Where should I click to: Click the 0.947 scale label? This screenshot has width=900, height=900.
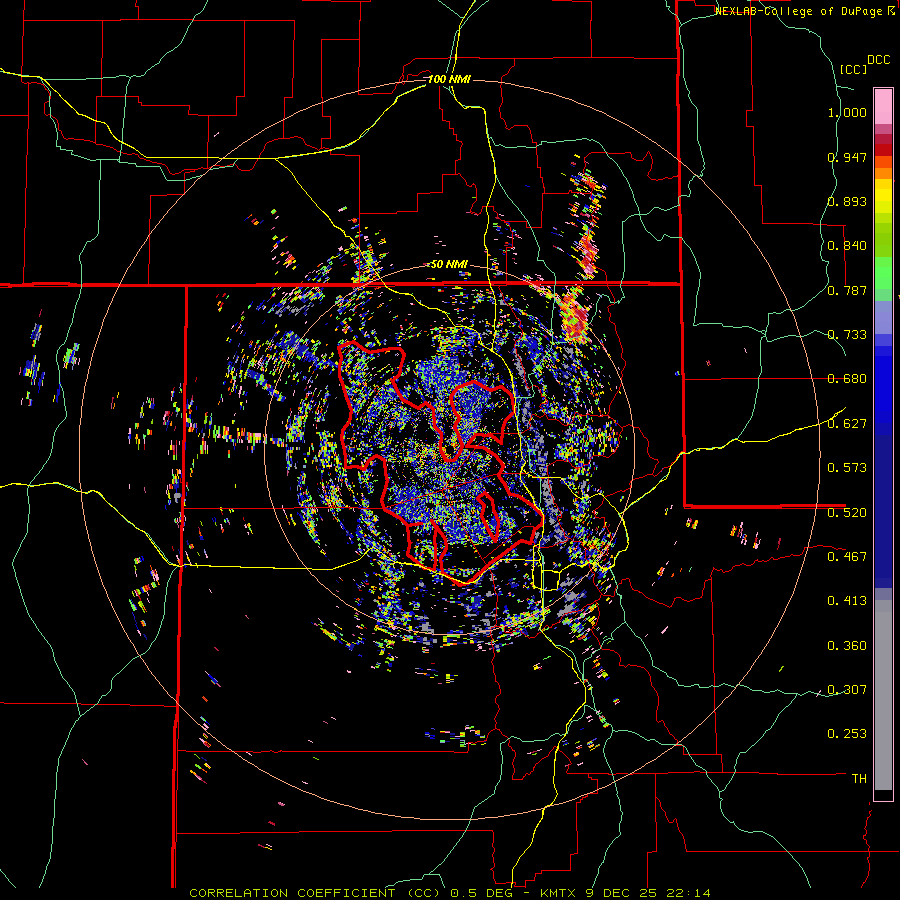pos(847,157)
